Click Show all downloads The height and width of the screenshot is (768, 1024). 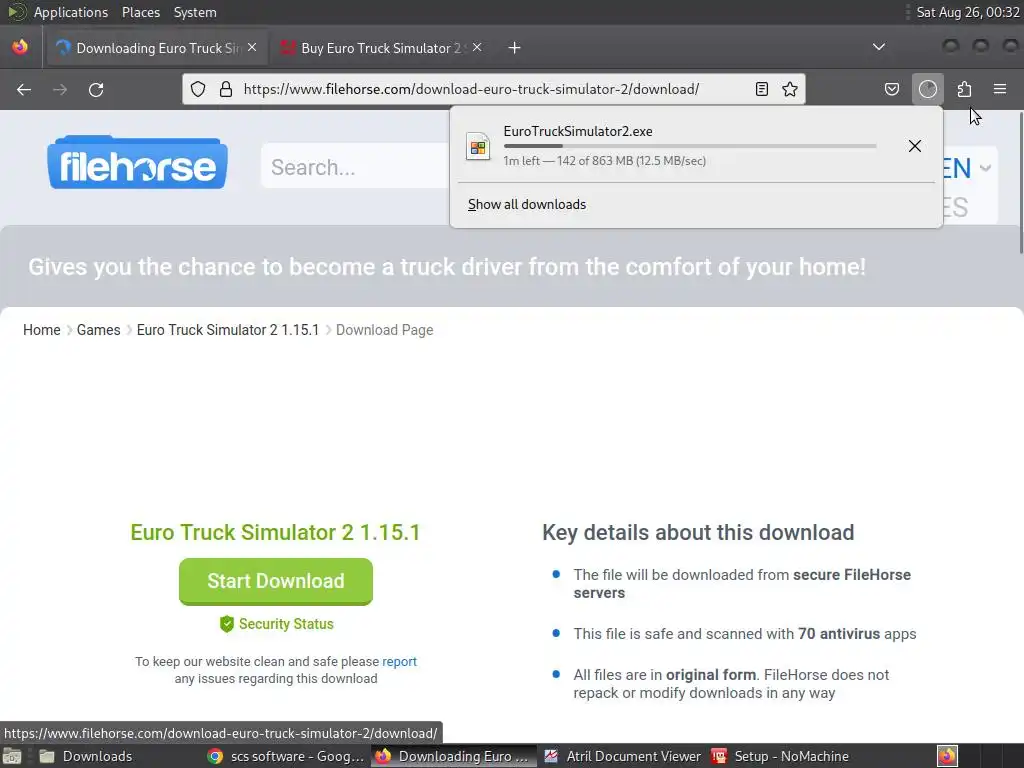click(x=527, y=204)
